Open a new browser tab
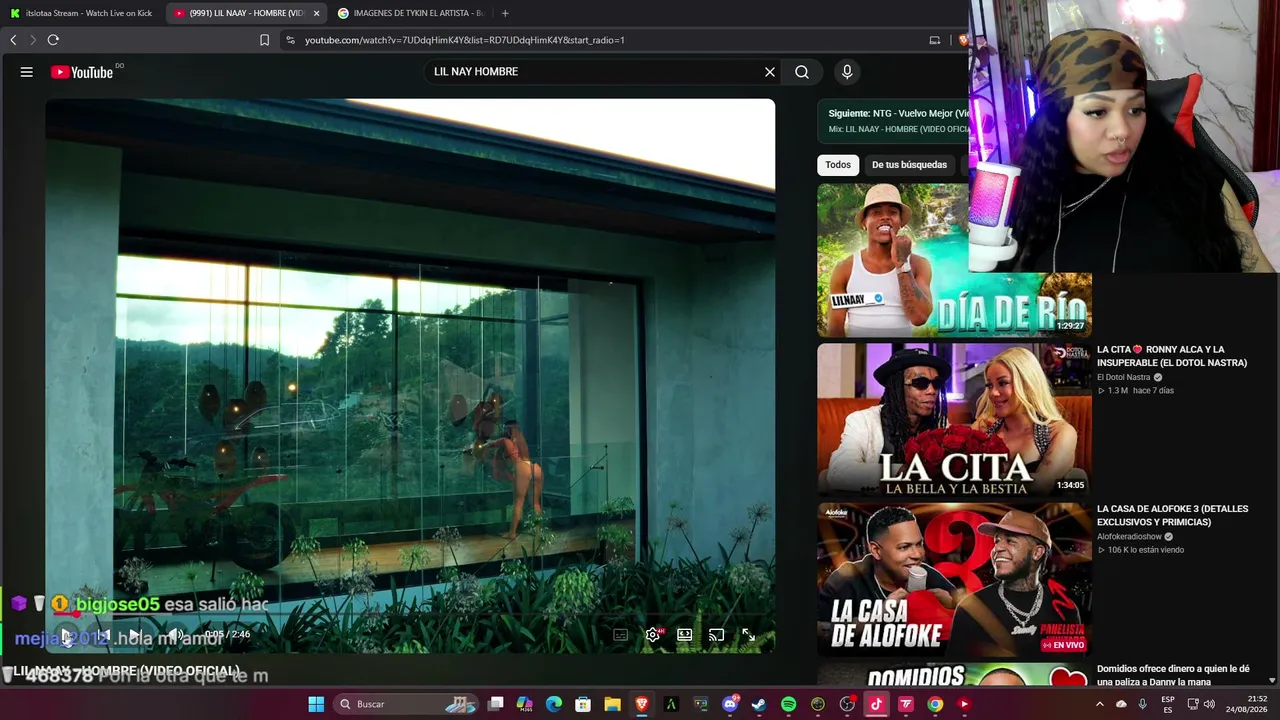The height and width of the screenshot is (720, 1280). click(x=505, y=13)
